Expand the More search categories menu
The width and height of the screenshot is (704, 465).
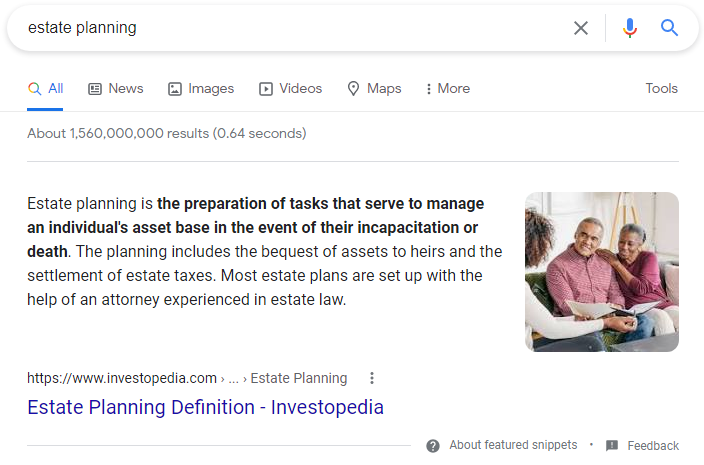pyautogui.click(x=447, y=89)
